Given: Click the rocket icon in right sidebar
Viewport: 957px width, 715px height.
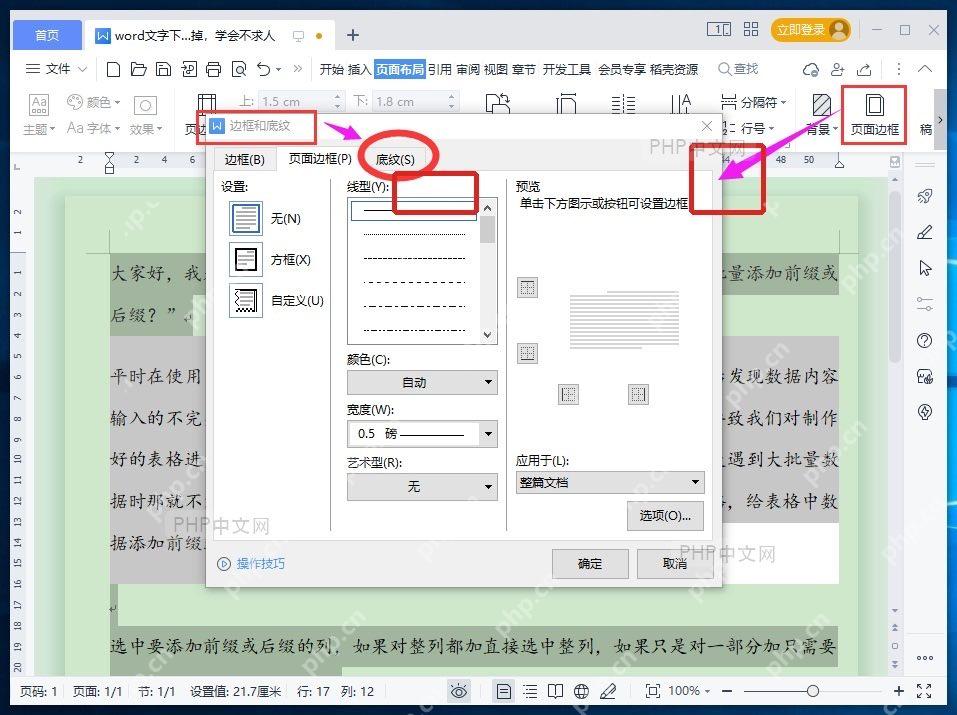Looking at the screenshot, I should [x=925, y=196].
